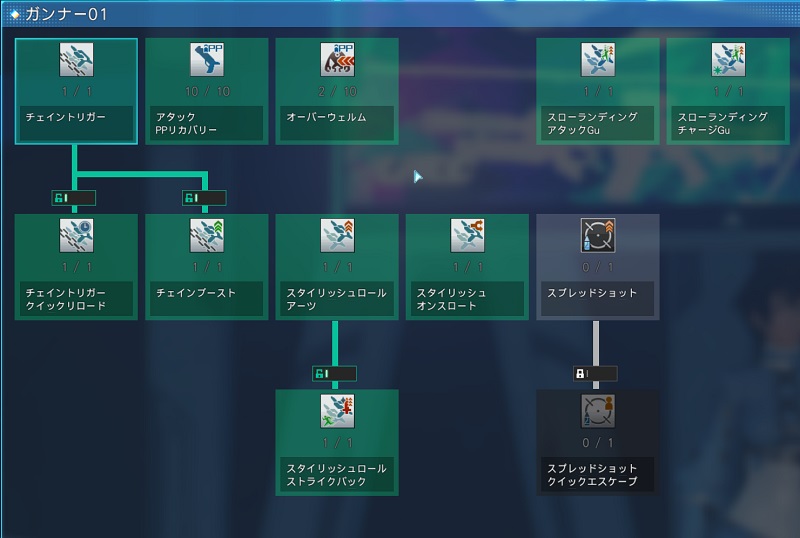The width and height of the screenshot is (800, 538).
Task: Select the スプレッドショット skill icon
Action: (x=598, y=235)
